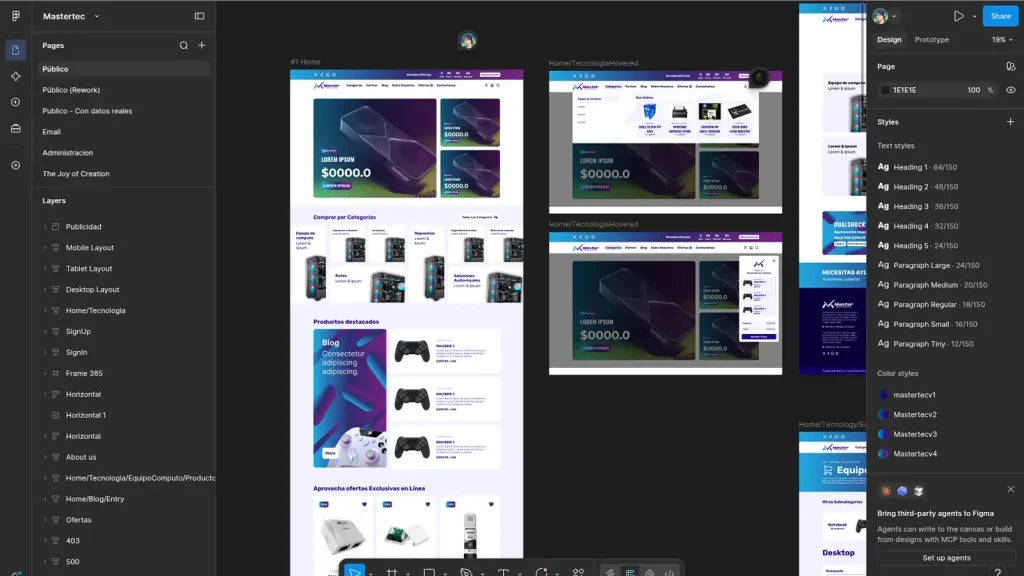
Task: Open the present options dropdown arrow
Action: pos(974,16)
